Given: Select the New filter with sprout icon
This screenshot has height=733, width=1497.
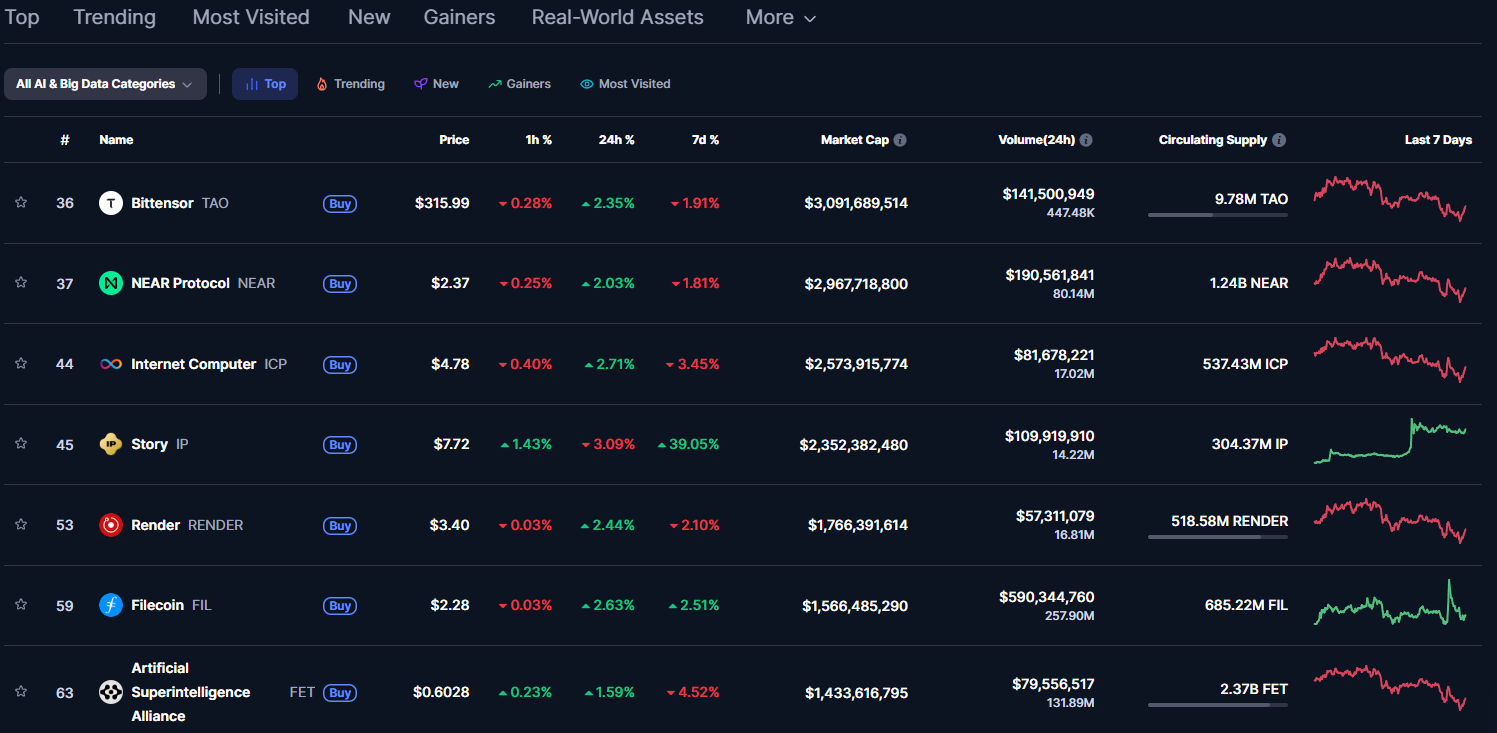Looking at the screenshot, I should (x=437, y=84).
